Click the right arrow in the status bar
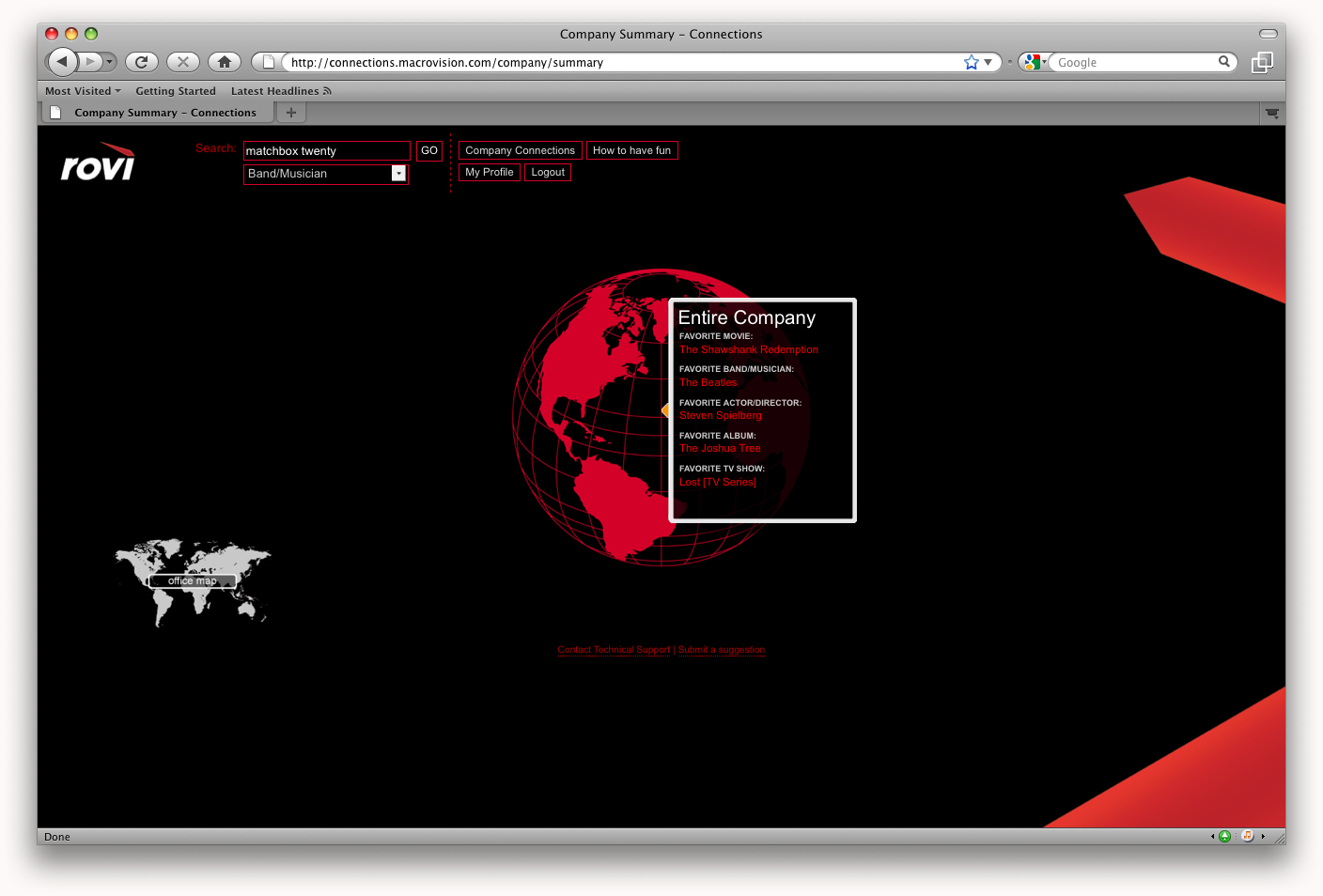The width and height of the screenshot is (1323, 896). [x=1263, y=836]
